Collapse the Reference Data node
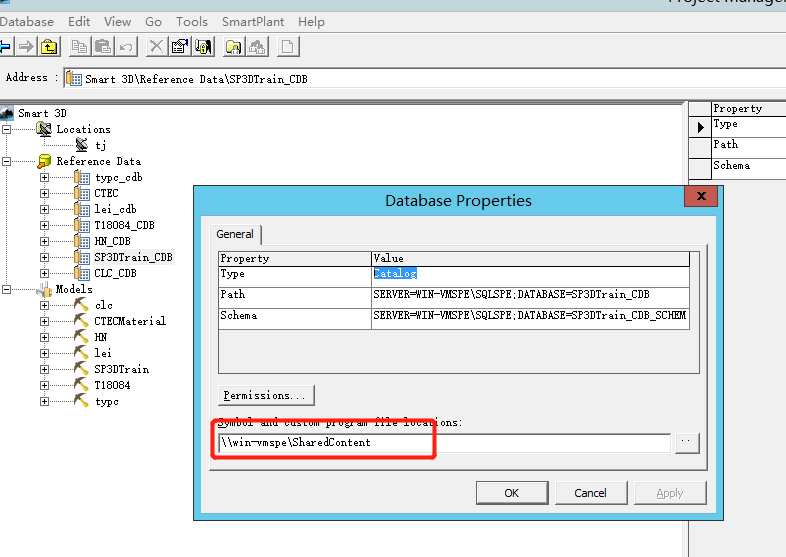786x557 pixels. pyautogui.click(x=7, y=161)
